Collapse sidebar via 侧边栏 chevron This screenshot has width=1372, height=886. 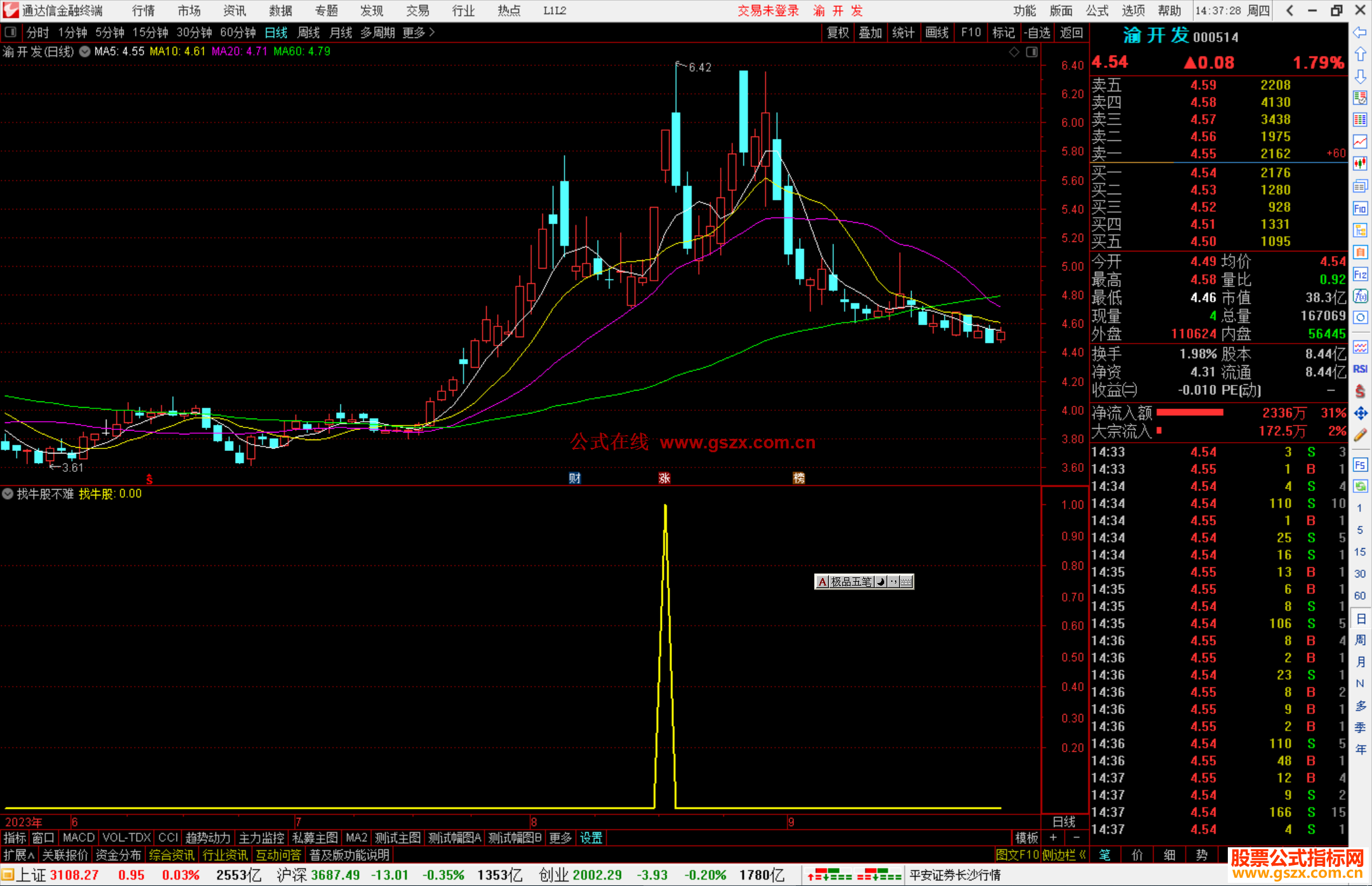(1083, 855)
